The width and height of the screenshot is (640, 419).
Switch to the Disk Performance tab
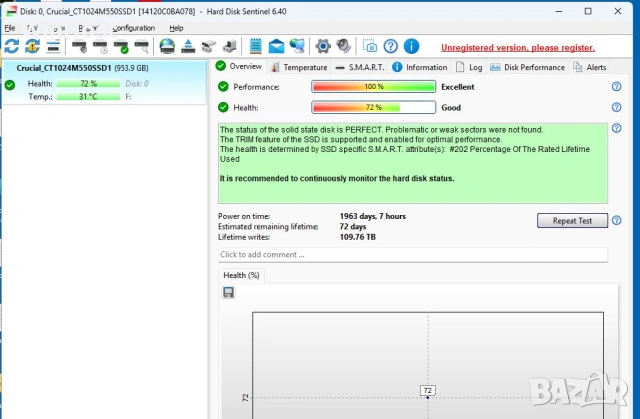point(527,67)
